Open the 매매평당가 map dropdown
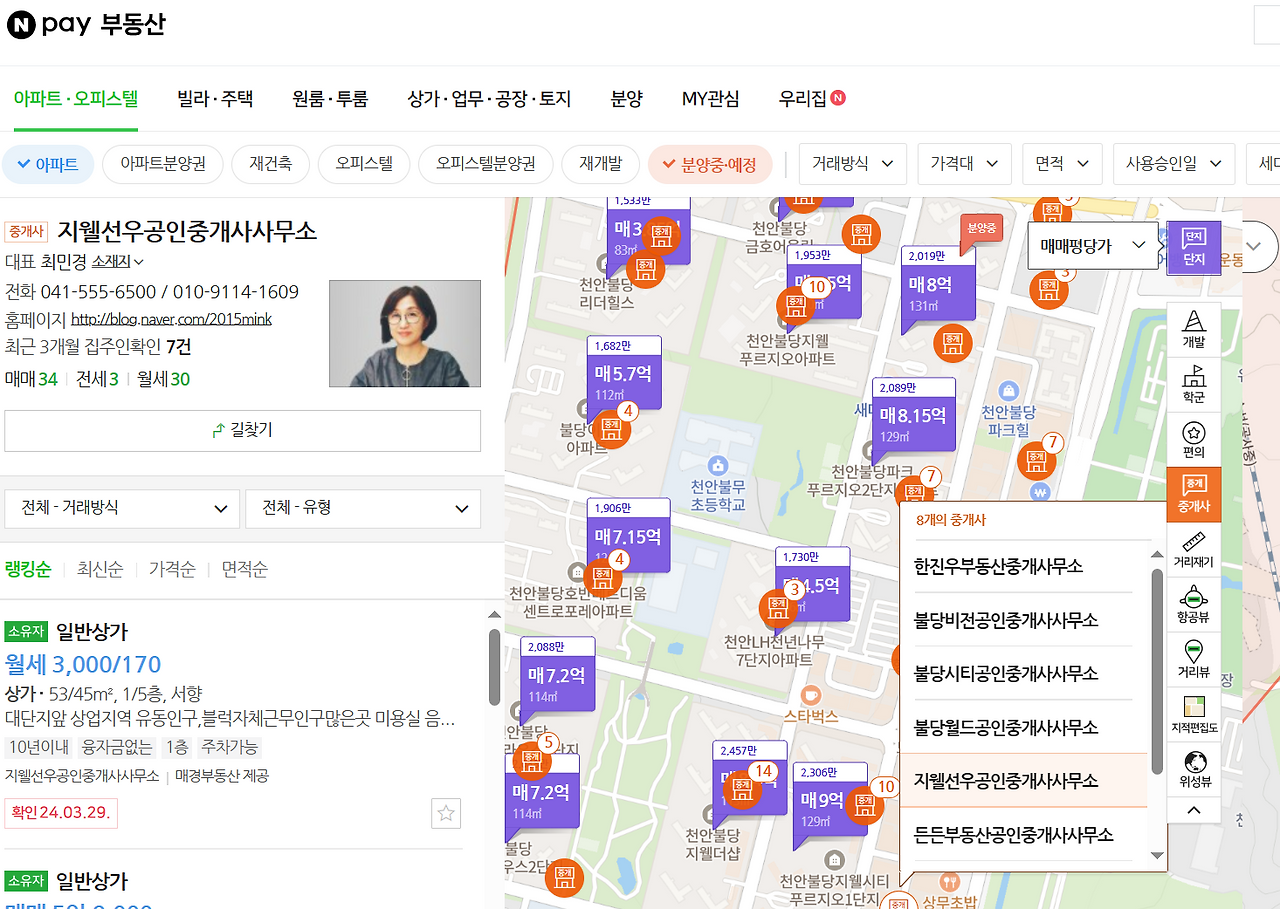Viewport: 1280px width, 909px height. [x=1093, y=245]
